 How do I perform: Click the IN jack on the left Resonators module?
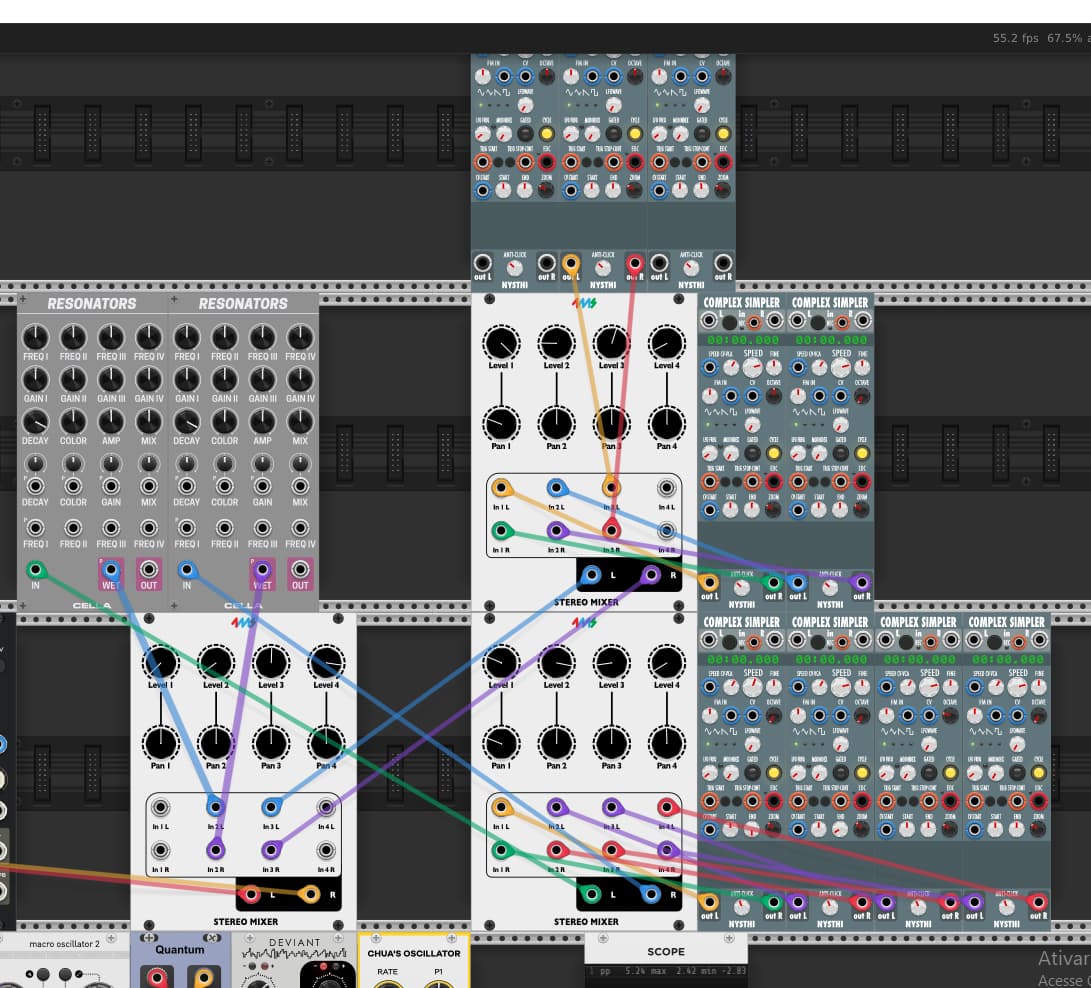(36, 571)
